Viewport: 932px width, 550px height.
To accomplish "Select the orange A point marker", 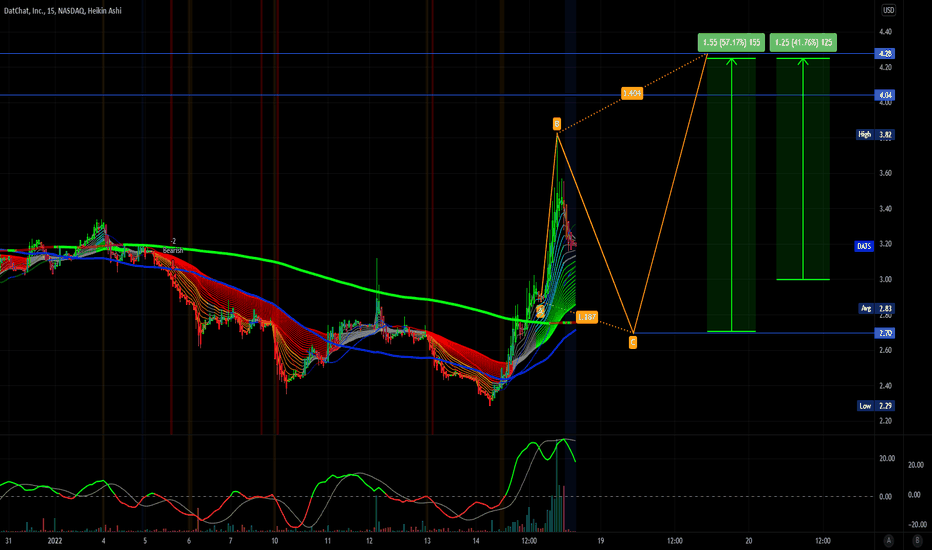I will coord(540,311).
